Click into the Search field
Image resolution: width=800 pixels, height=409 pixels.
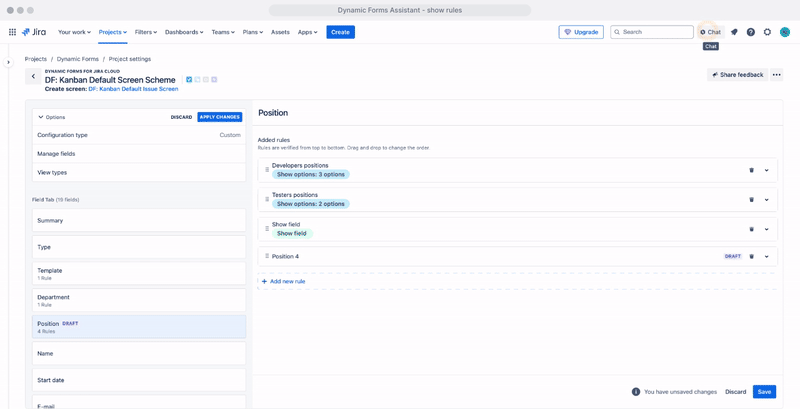pos(652,32)
